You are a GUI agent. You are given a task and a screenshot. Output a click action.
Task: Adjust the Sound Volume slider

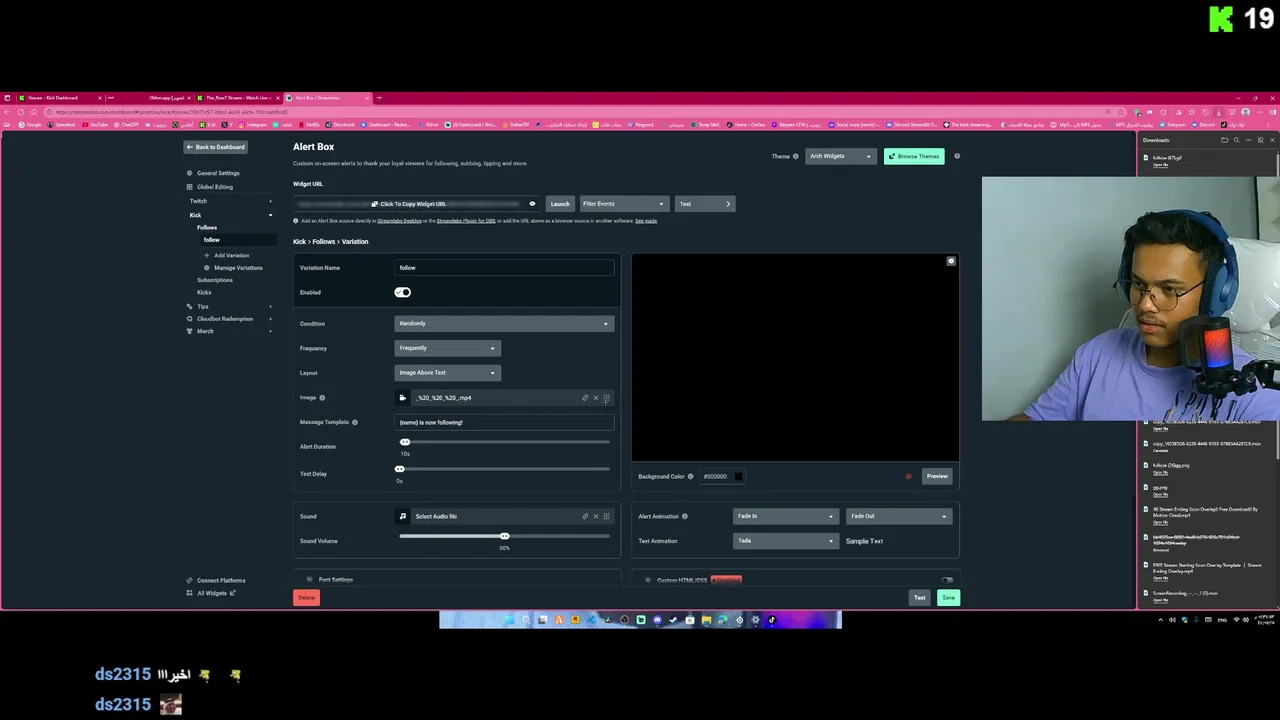(504, 537)
